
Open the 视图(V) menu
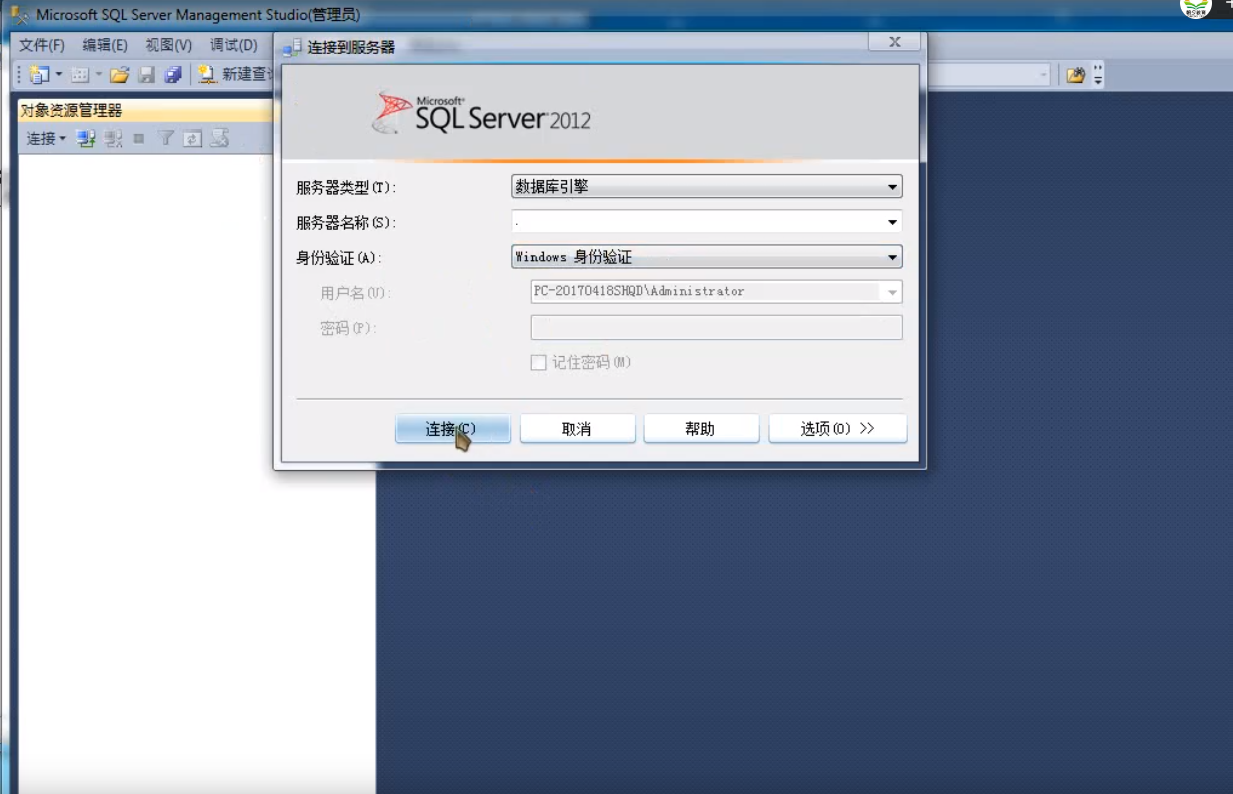[168, 45]
